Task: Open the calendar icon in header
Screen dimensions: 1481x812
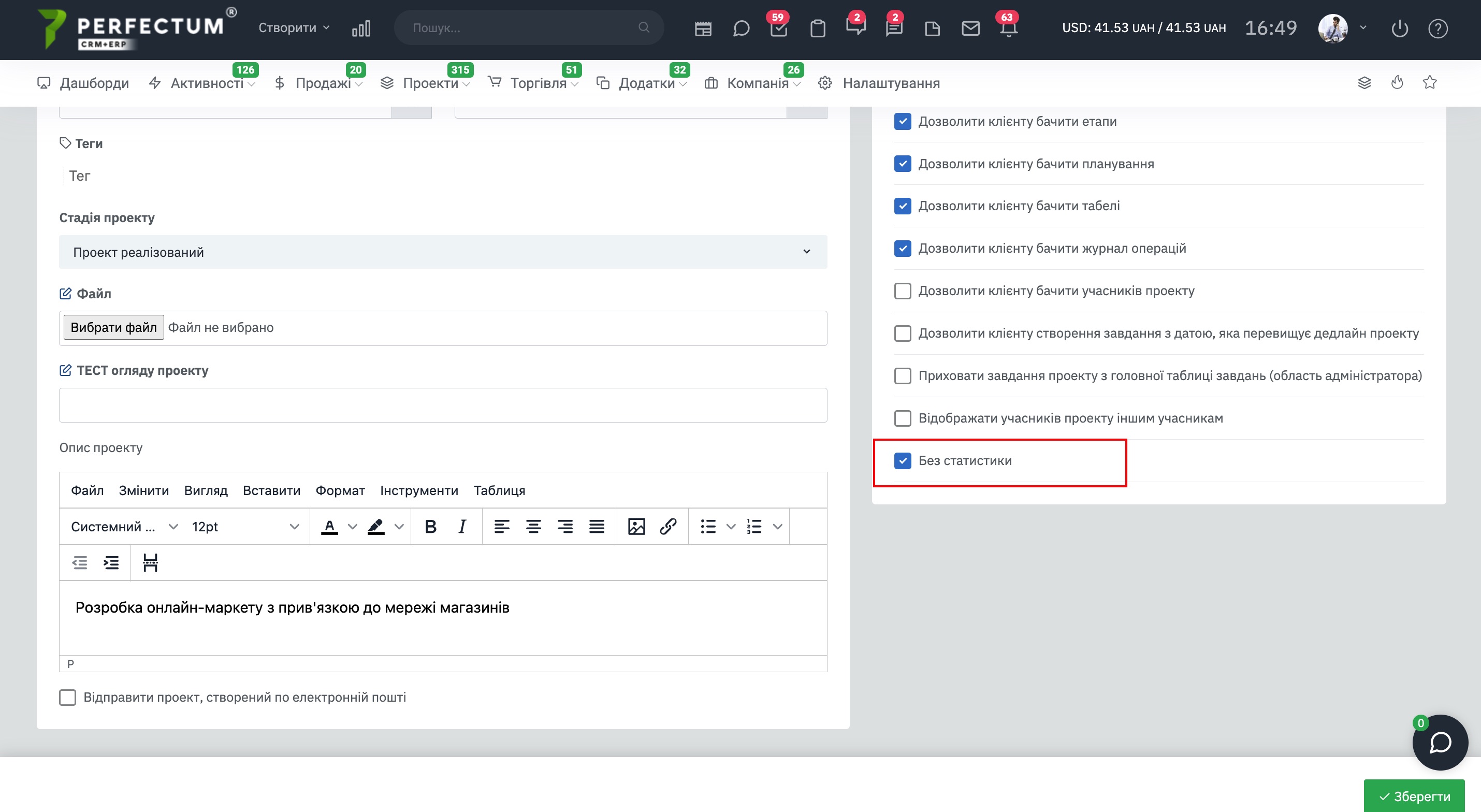Action: pos(703,28)
